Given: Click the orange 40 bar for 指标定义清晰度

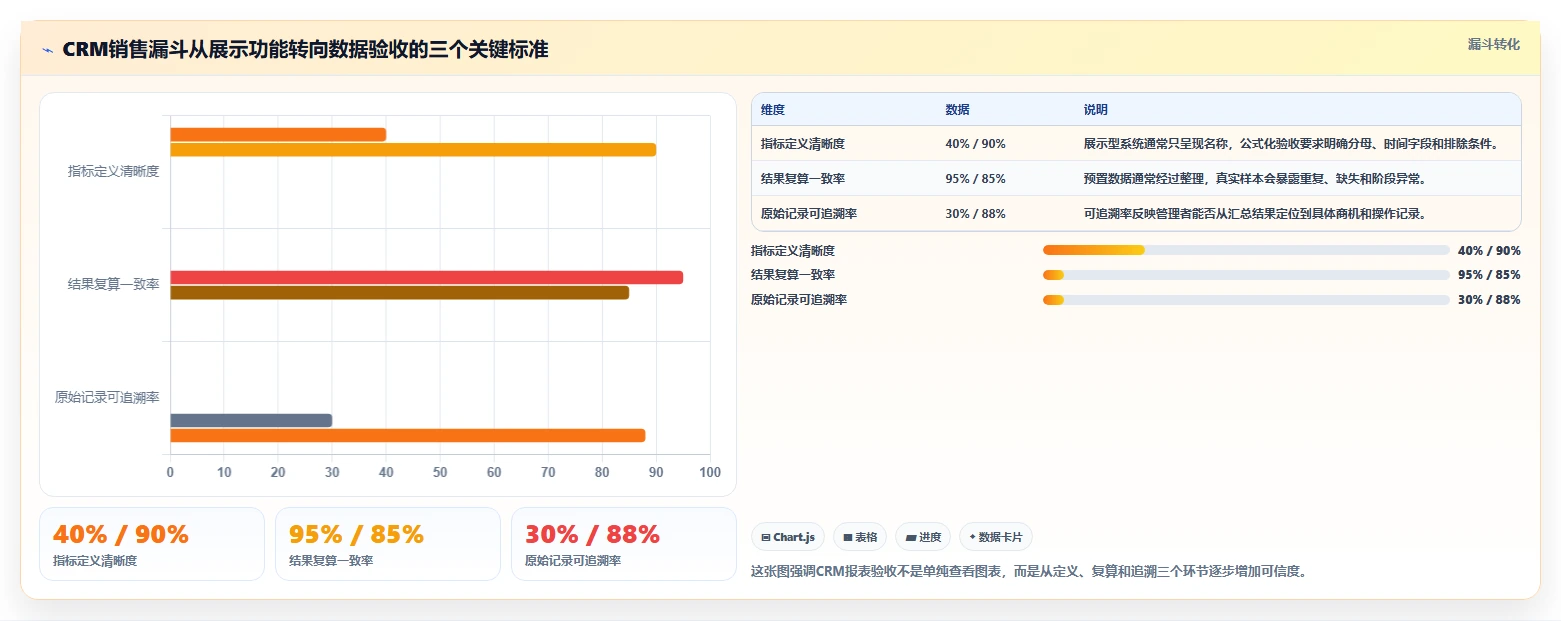Looking at the screenshot, I should (x=278, y=135).
